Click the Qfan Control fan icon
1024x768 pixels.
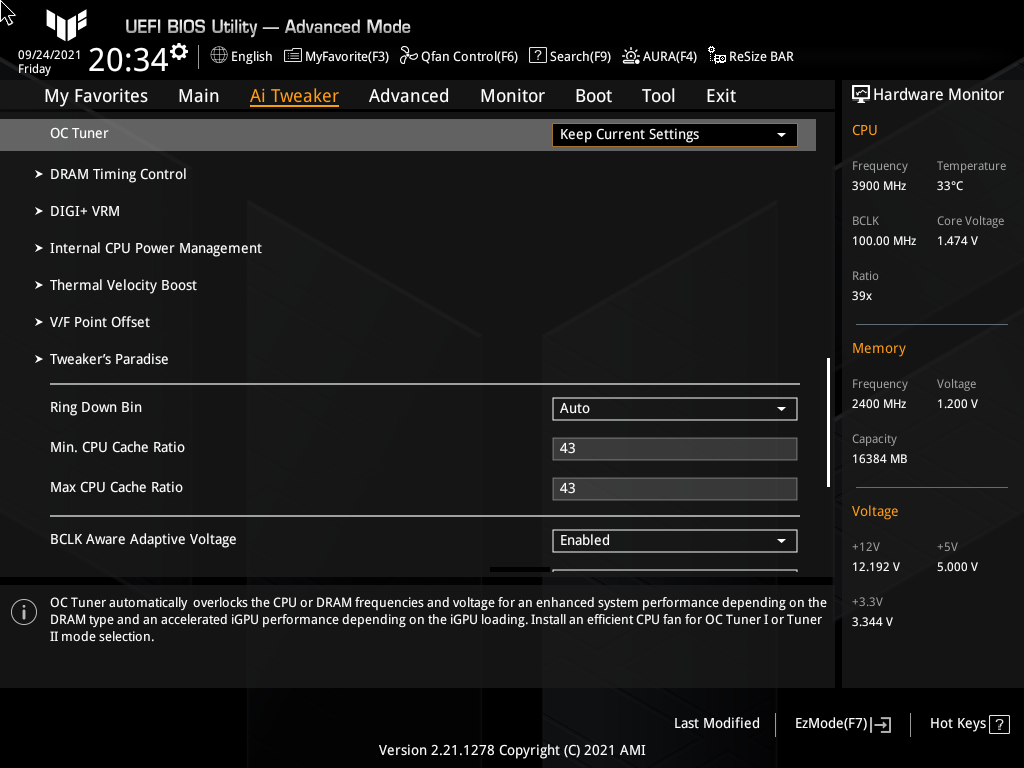(408, 56)
